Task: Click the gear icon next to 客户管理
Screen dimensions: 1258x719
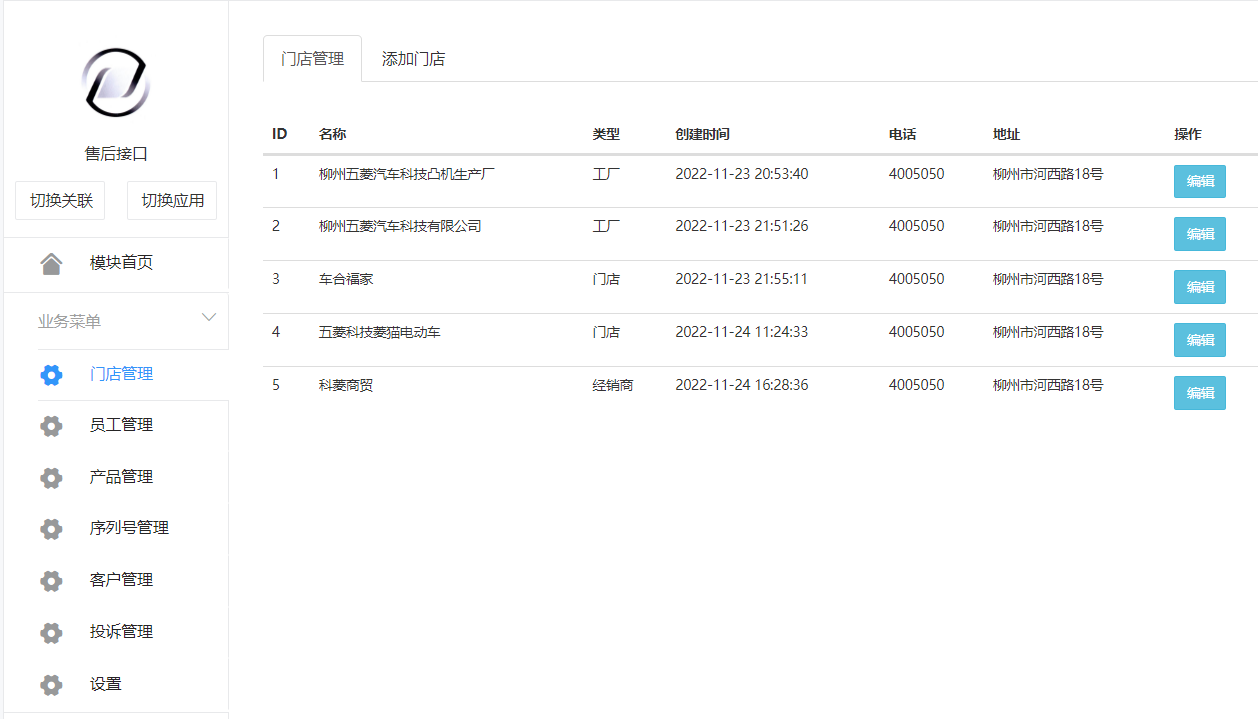Action: 51,580
